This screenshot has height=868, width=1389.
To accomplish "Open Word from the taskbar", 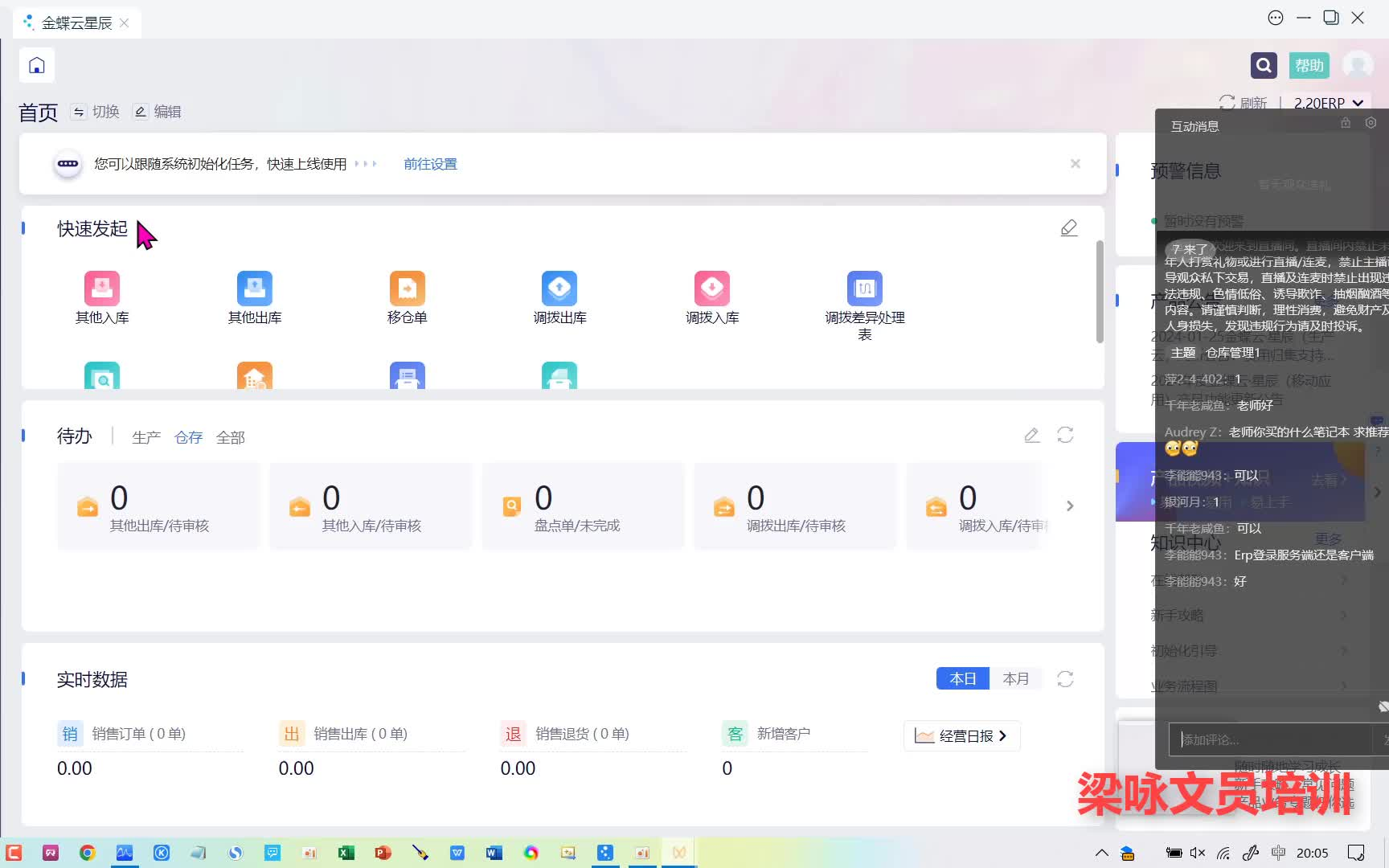I will pos(494,853).
